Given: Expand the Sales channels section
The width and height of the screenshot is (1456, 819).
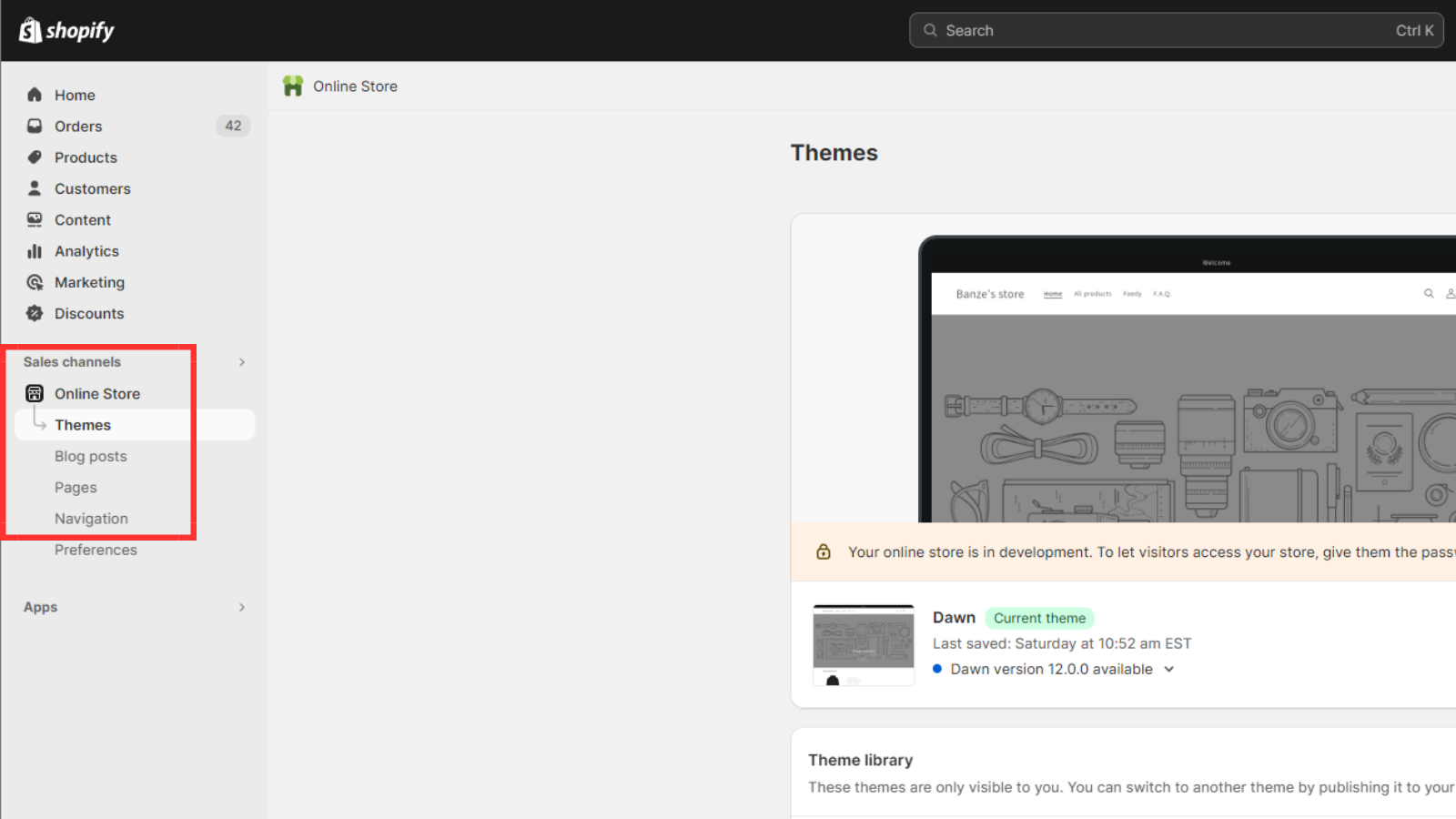Looking at the screenshot, I should pyautogui.click(x=241, y=361).
